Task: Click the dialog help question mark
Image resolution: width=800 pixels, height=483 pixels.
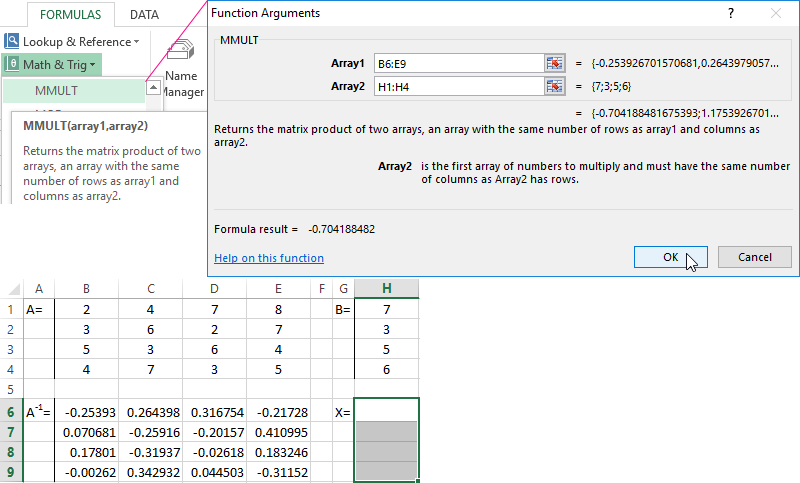Action: pos(731,13)
